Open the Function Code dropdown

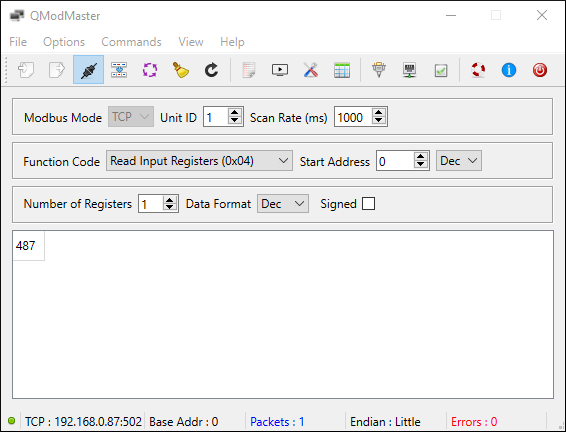point(199,161)
